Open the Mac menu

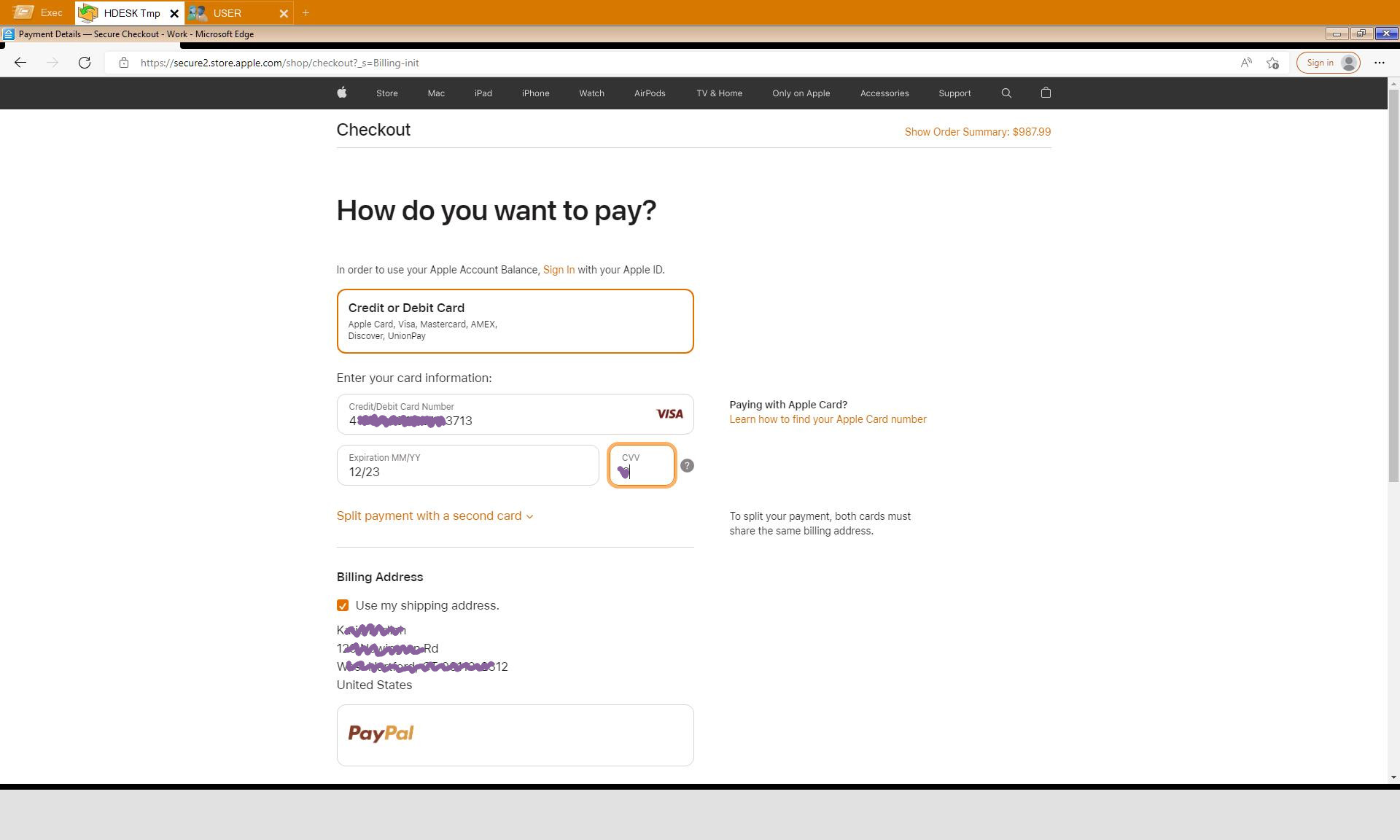pyautogui.click(x=436, y=93)
